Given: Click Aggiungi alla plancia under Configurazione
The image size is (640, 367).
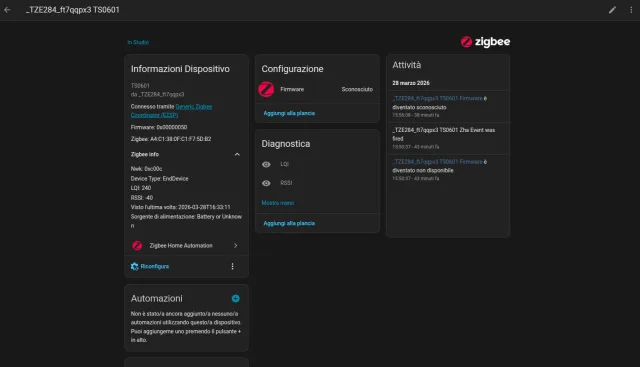Looking at the screenshot, I should pyautogui.click(x=289, y=113).
